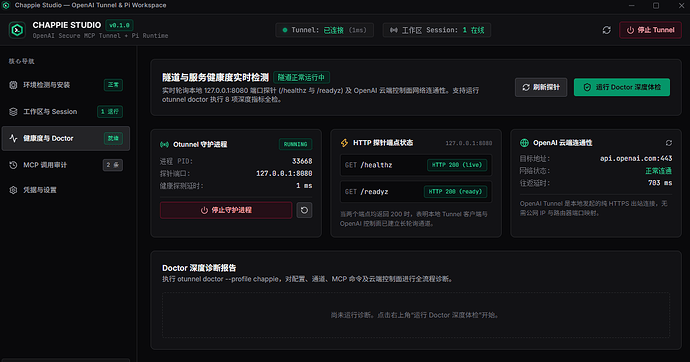690x362 pixels.
Task: Click the history icon of MCP 调用审计
Action: (13, 165)
